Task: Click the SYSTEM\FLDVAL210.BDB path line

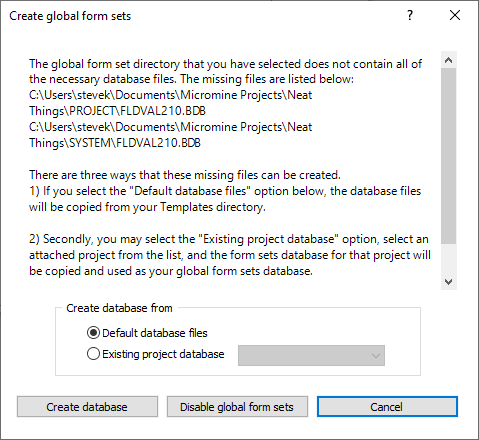Action: click(115, 143)
